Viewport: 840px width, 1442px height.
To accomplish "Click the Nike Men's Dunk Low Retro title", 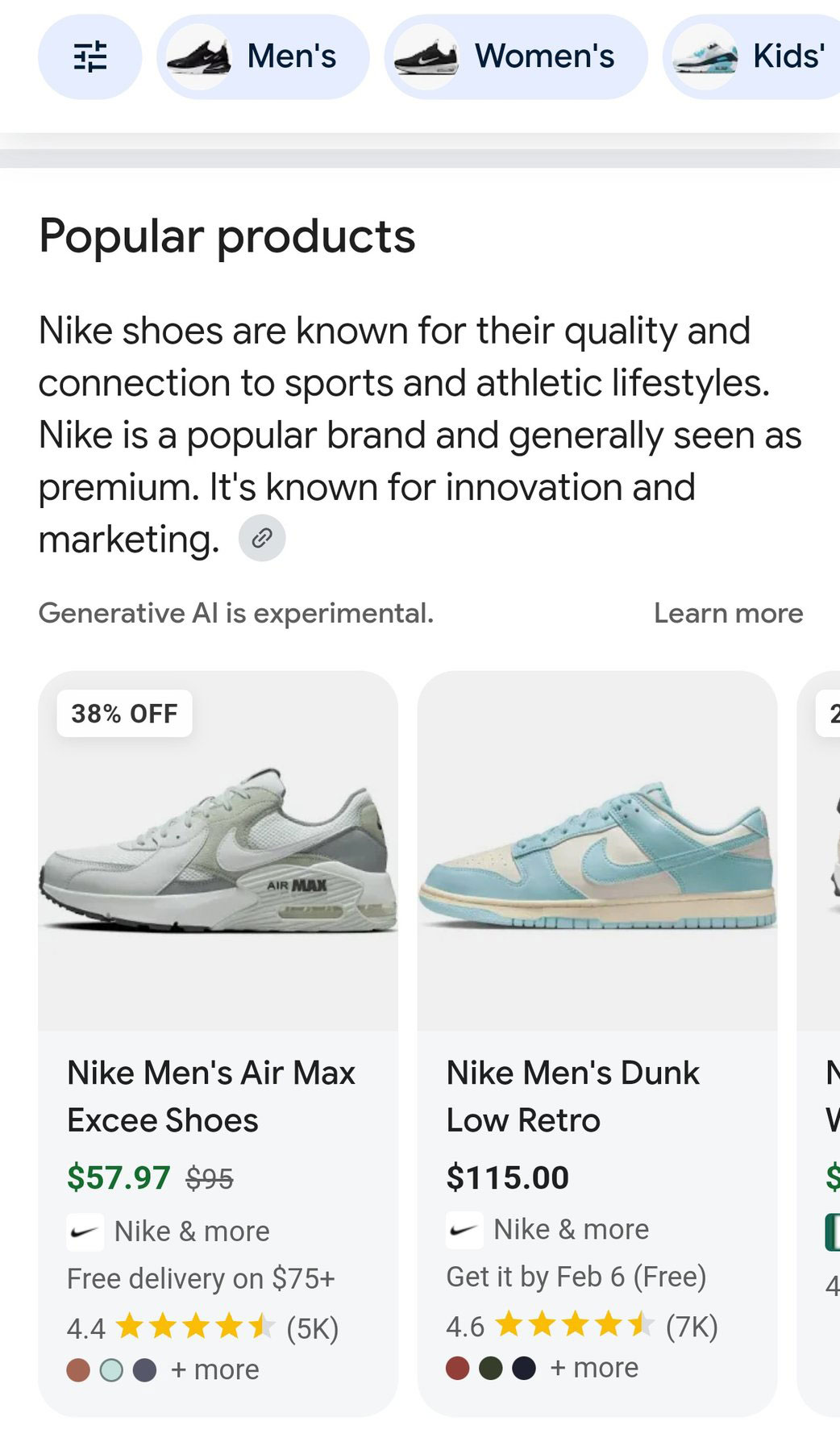I will (x=573, y=1095).
